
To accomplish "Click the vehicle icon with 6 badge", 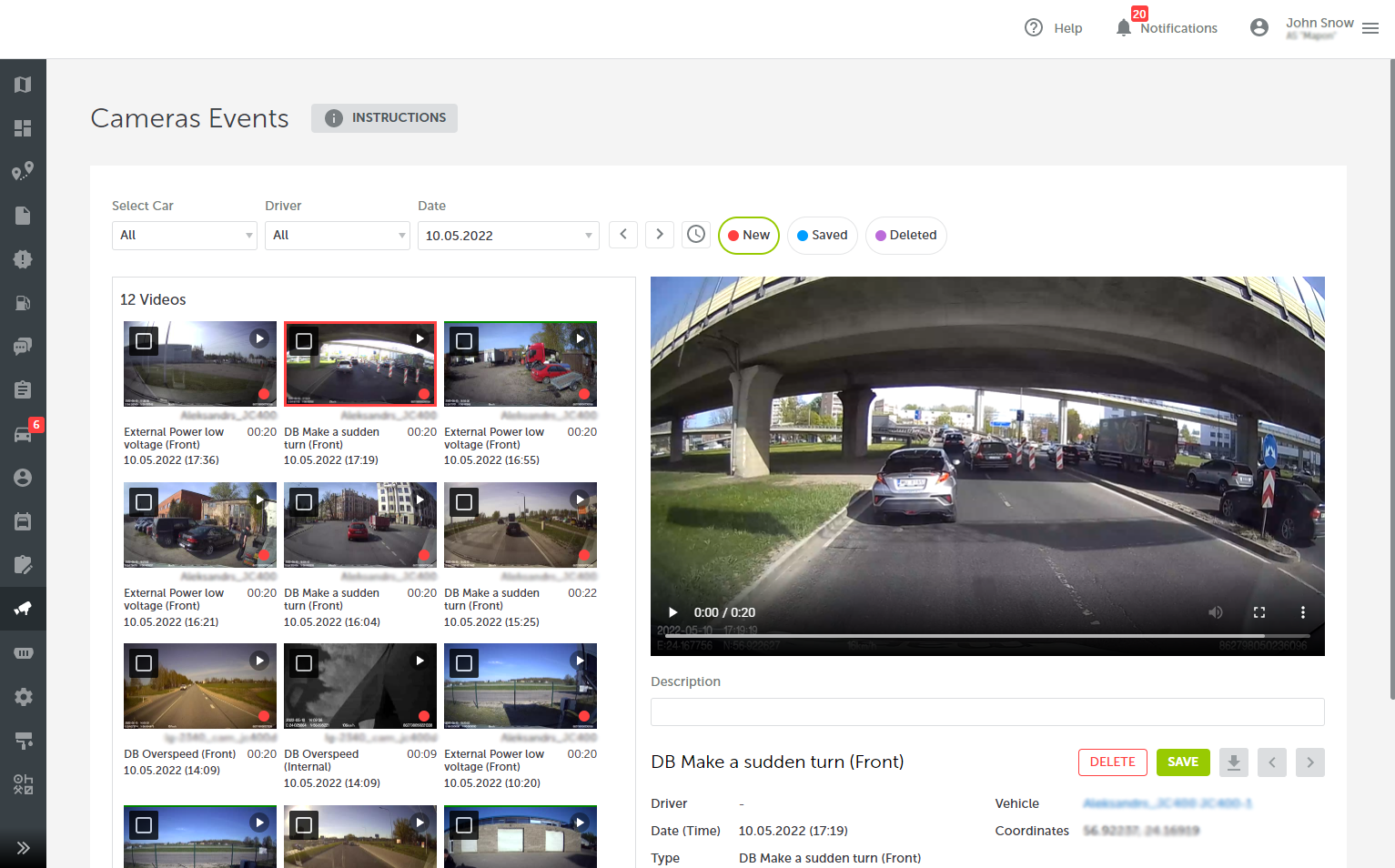I will pyautogui.click(x=23, y=434).
